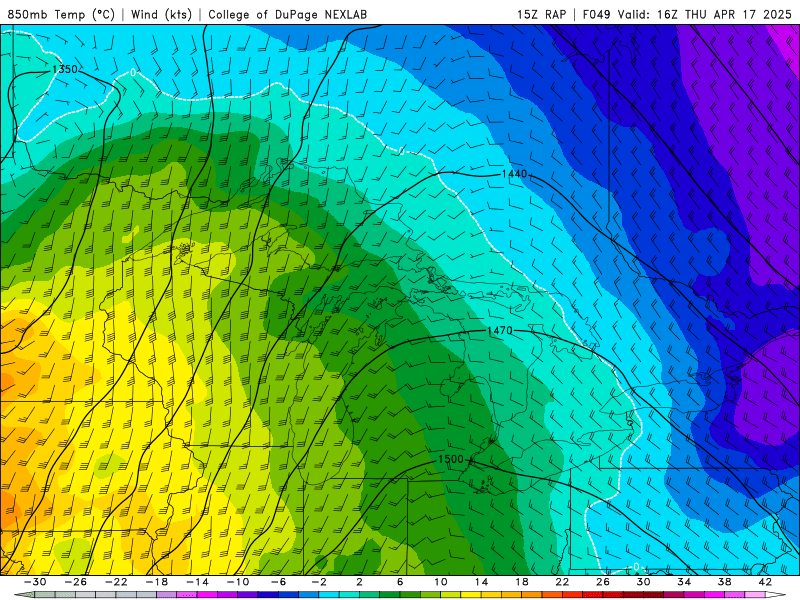Click the -14 color scale label
800x600 pixels.
(197, 582)
